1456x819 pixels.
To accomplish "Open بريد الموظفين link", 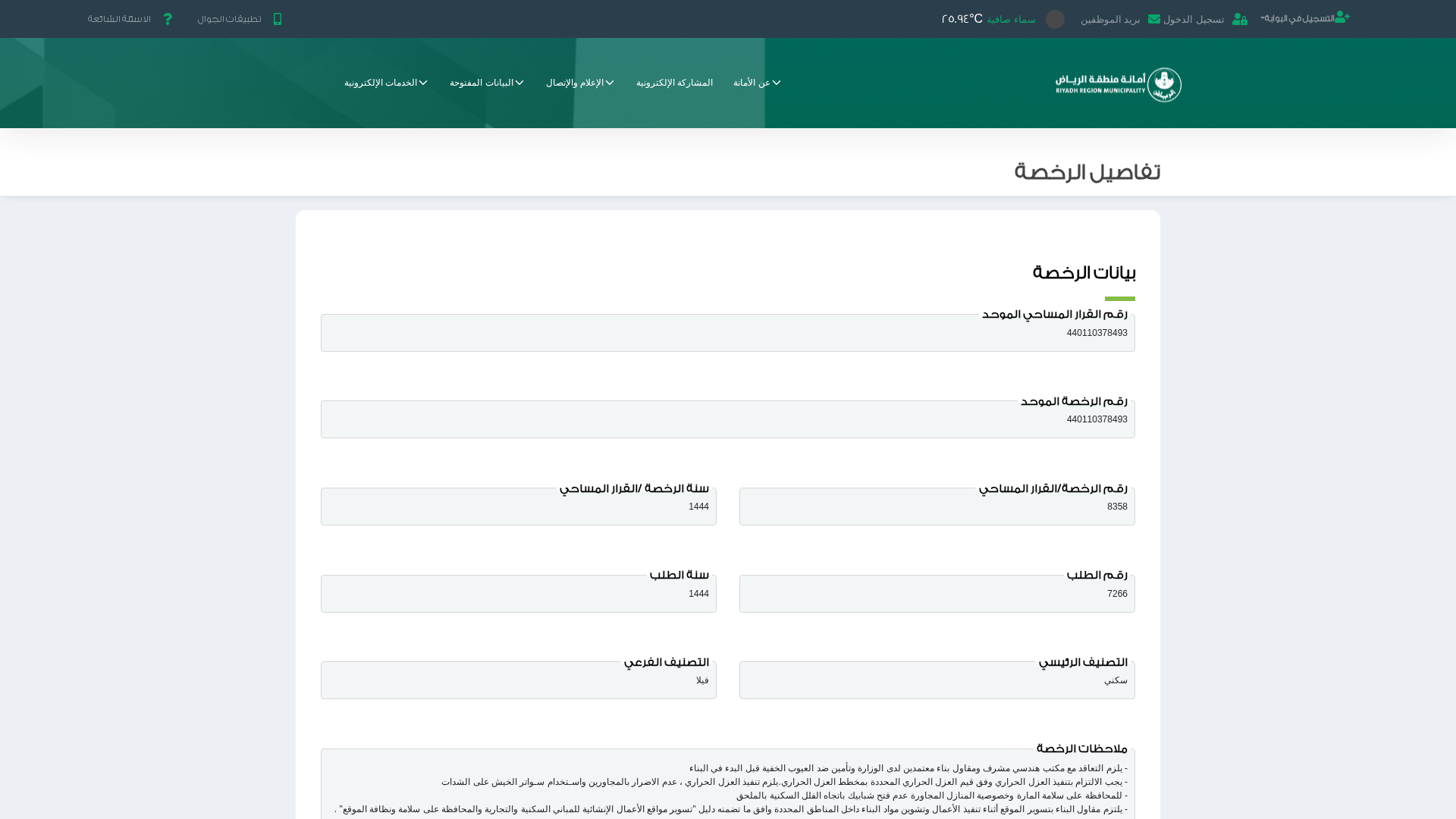I will pyautogui.click(x=1110, y=19).
